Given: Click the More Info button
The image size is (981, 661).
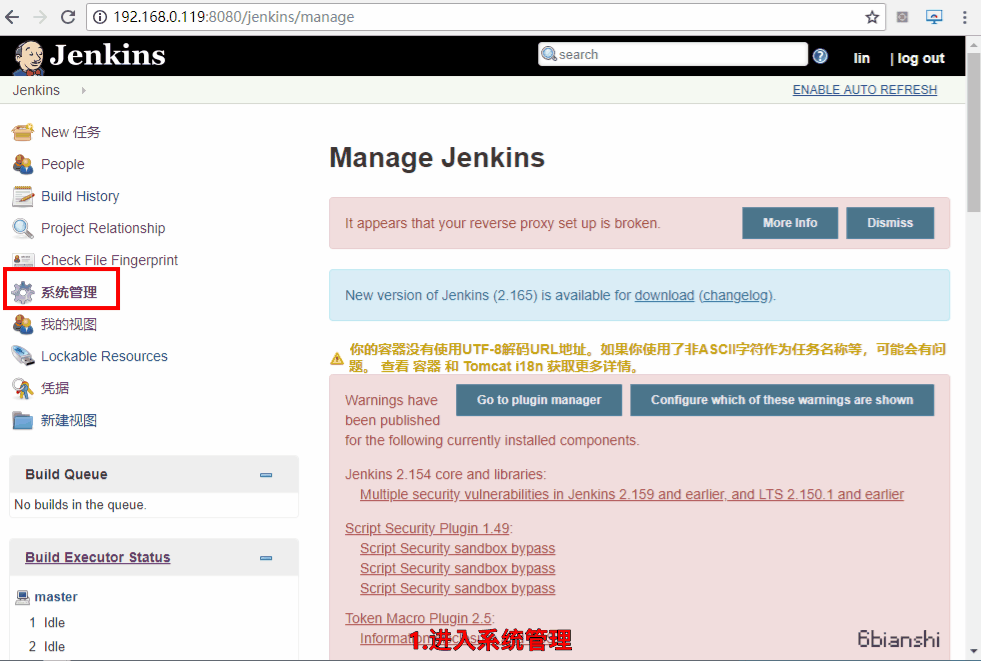Looking at the screenshot, I should click(x=790, y=223).
